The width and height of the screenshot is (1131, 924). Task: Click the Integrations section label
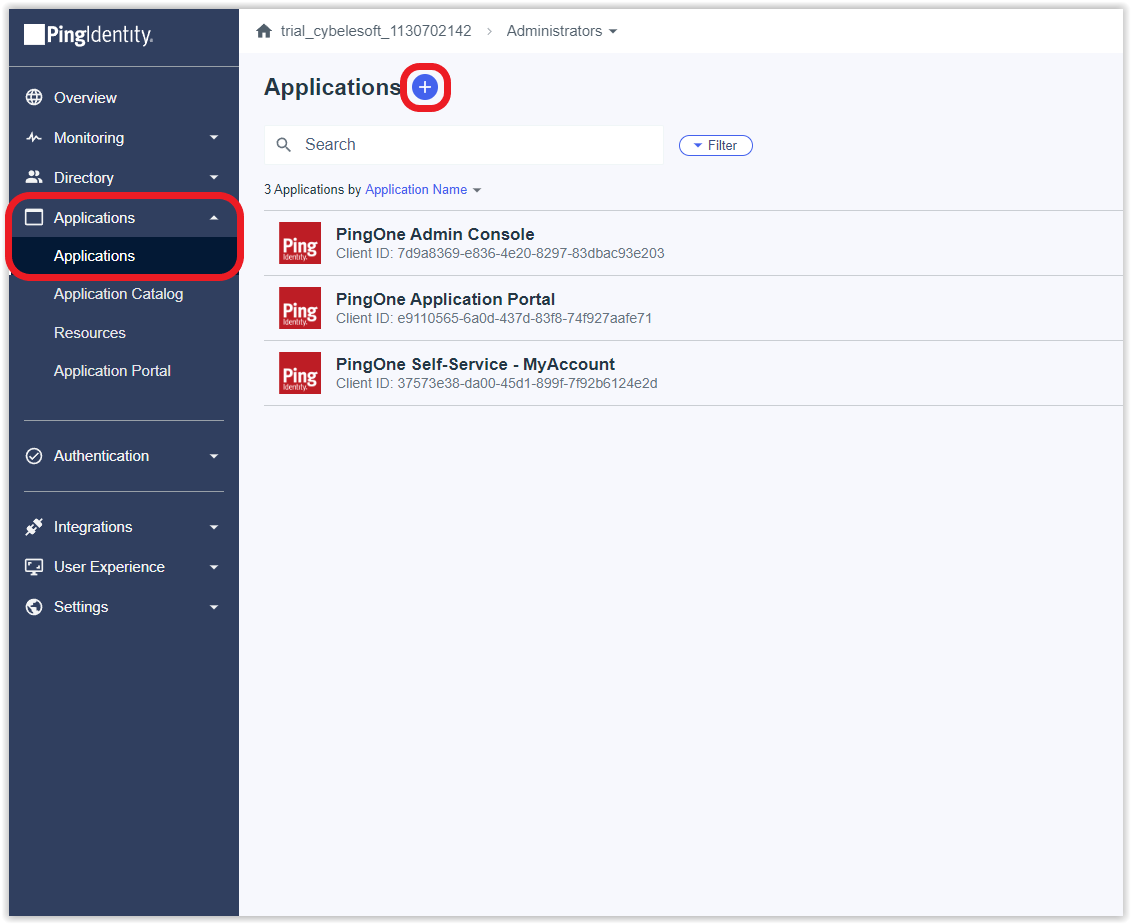(x=93, y=527)
